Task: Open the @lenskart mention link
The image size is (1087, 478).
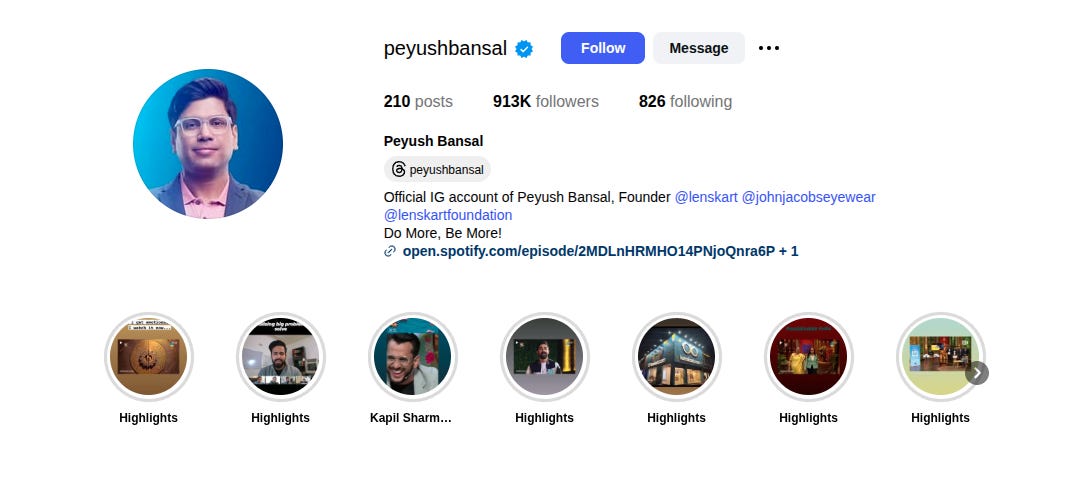Action: 706,197
